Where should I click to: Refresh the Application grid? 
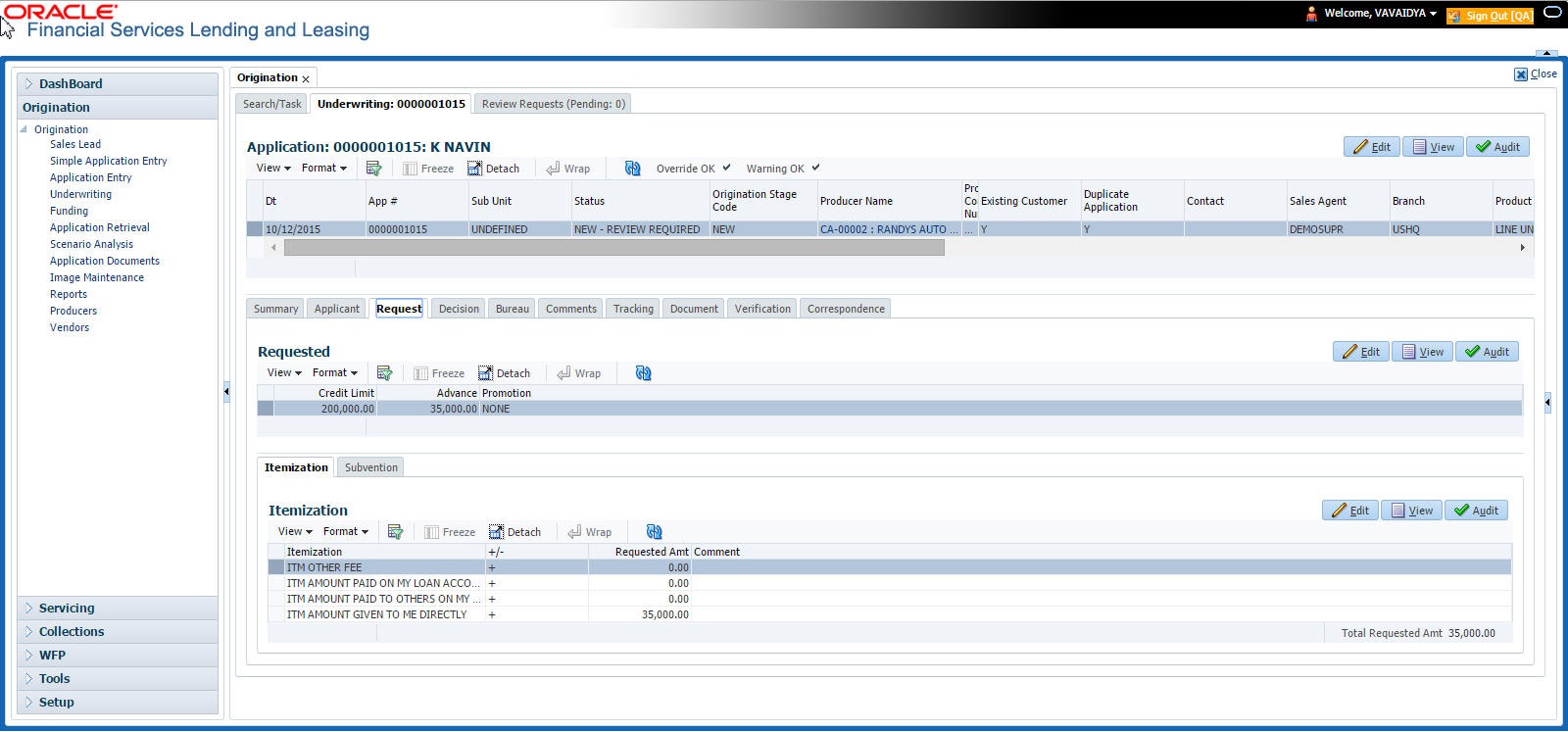[632, 169]
